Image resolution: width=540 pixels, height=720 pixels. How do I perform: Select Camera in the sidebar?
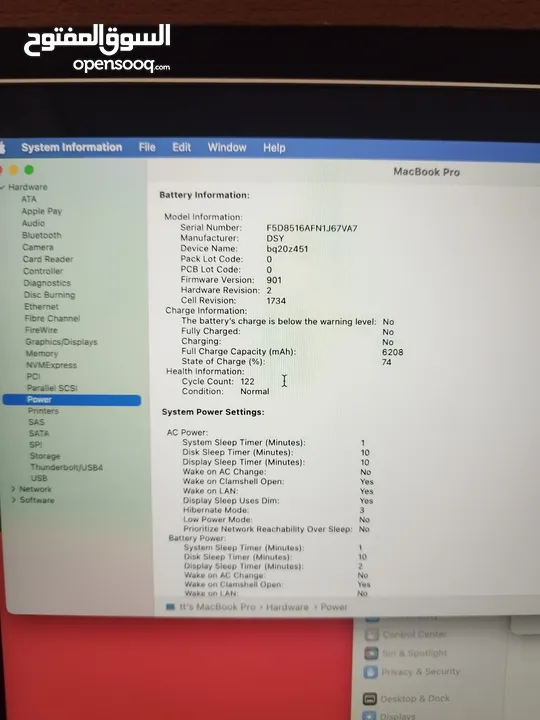point(38,247)
